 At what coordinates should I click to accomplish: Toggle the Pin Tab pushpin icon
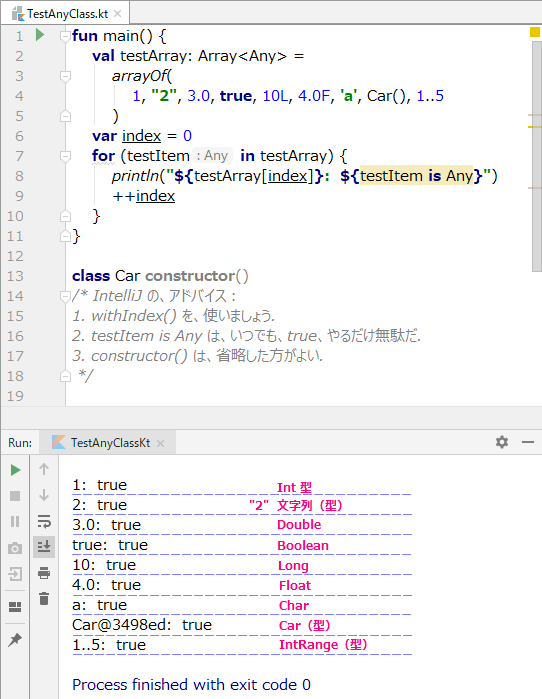(15, 639)
